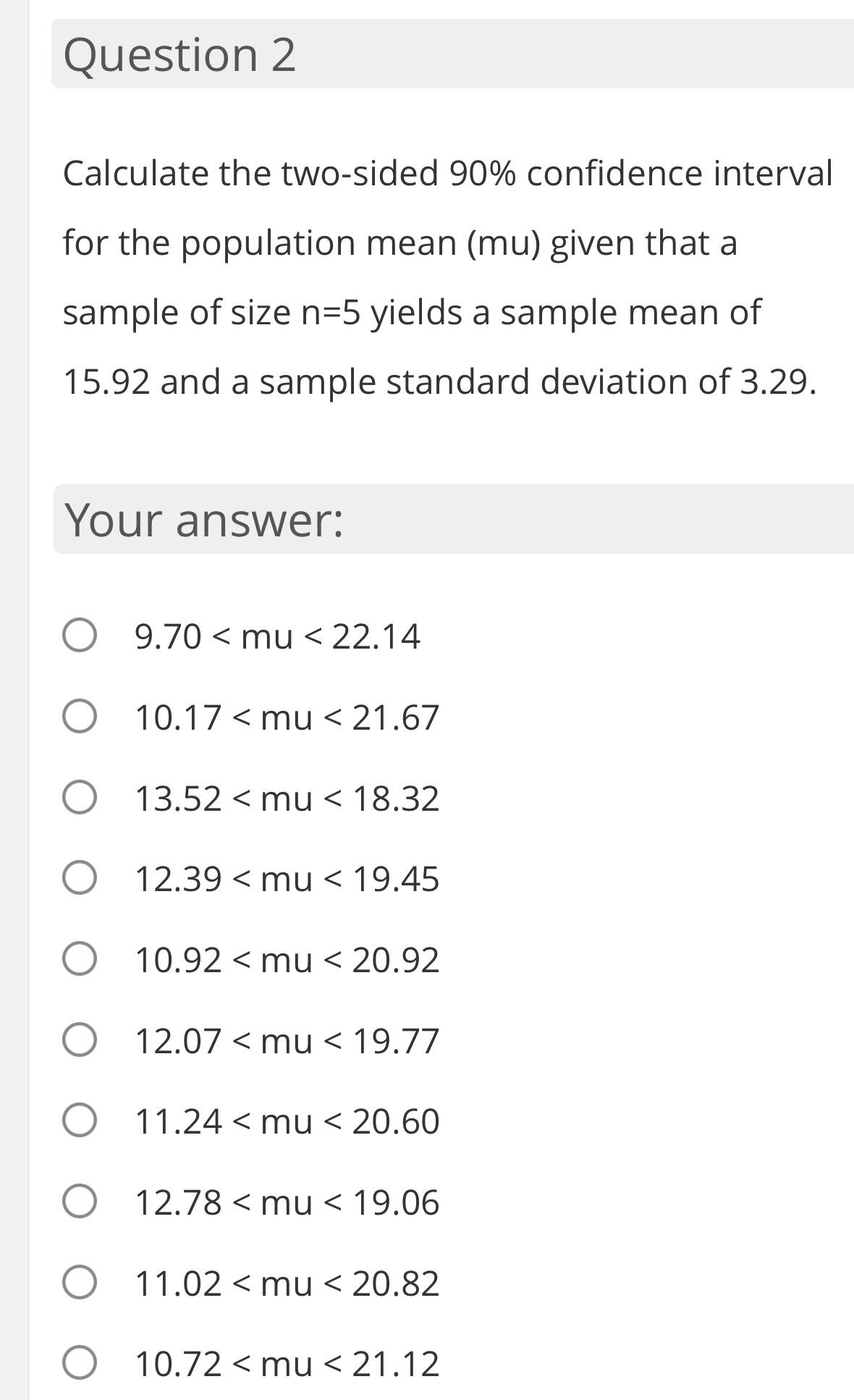Viewport: 854px width, 1400px height.
Task: Click the radio circle beside 10.72 option
Action: point(80,1362)
